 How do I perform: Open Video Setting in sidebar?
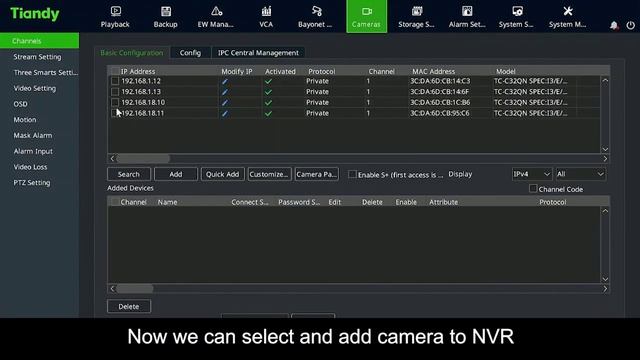click(35, 88)
